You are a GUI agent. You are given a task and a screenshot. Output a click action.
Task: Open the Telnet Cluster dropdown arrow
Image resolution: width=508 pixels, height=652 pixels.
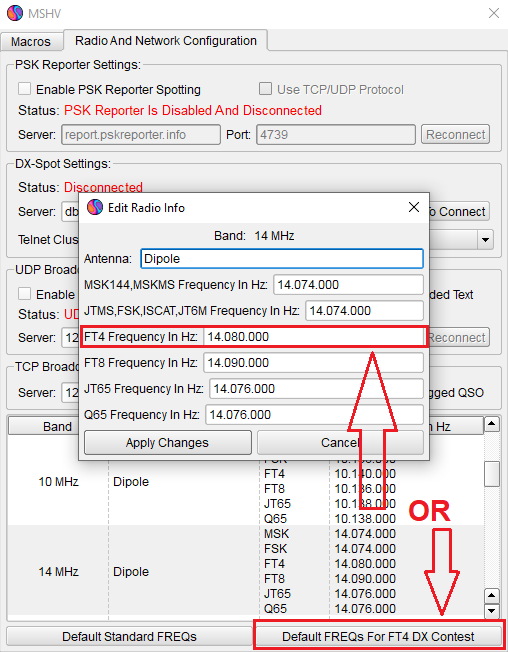click(x=485, y=240)
